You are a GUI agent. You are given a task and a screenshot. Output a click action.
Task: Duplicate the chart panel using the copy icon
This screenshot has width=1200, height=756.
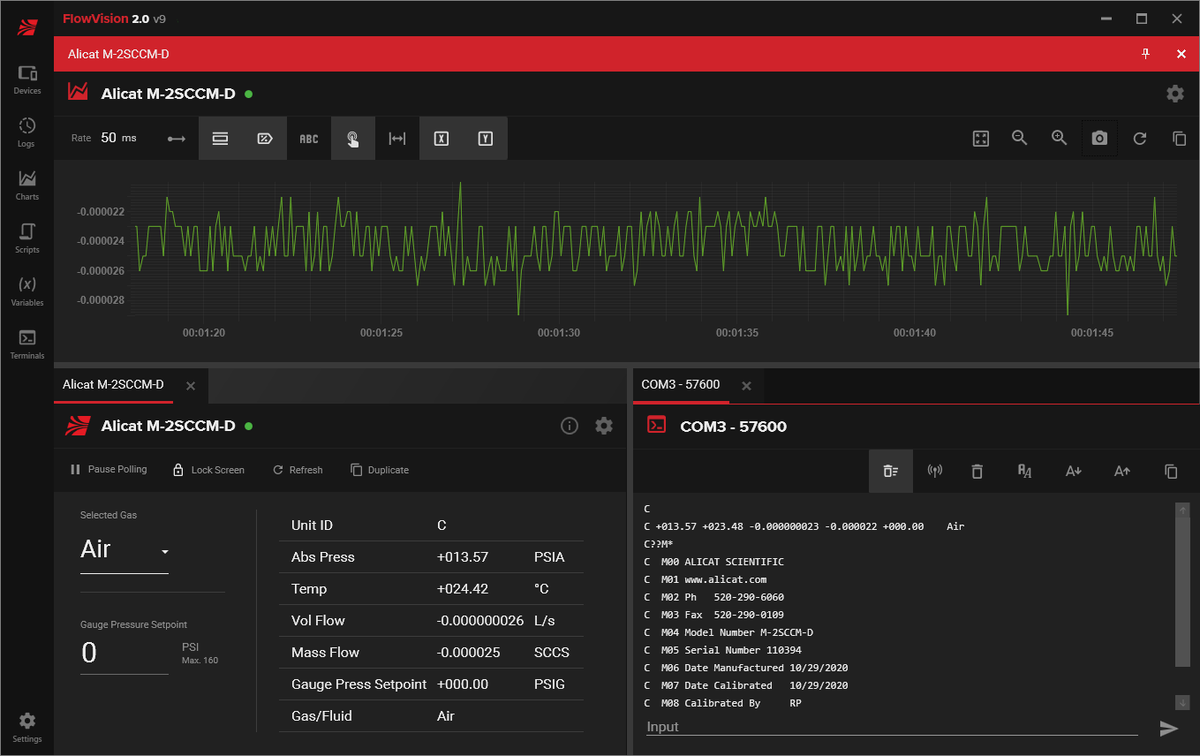coord(1179,139)
